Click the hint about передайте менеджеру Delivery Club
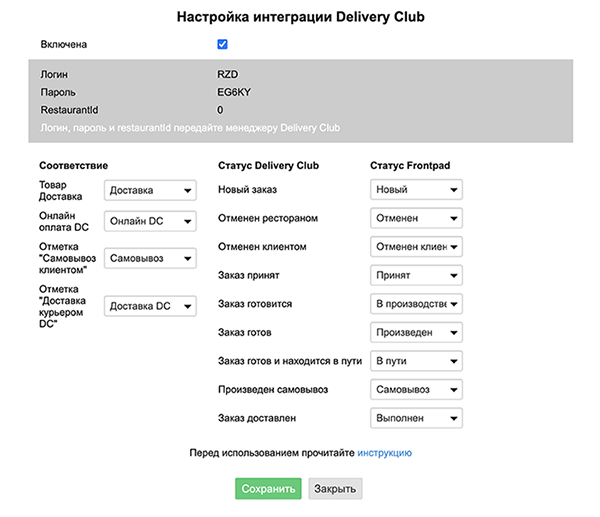The height and width of the screenshot is (517, 600). click(x=190, y=128)
